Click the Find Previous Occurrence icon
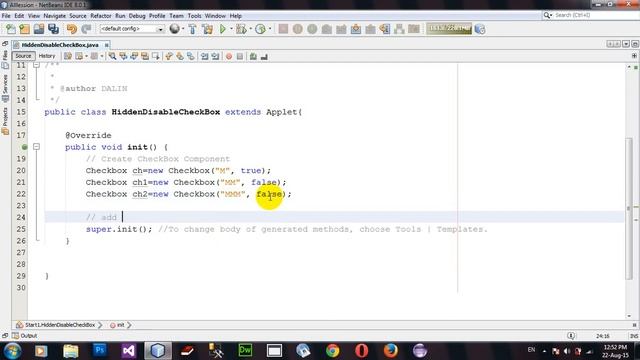640x360 pixels. [x=123, y=56]
